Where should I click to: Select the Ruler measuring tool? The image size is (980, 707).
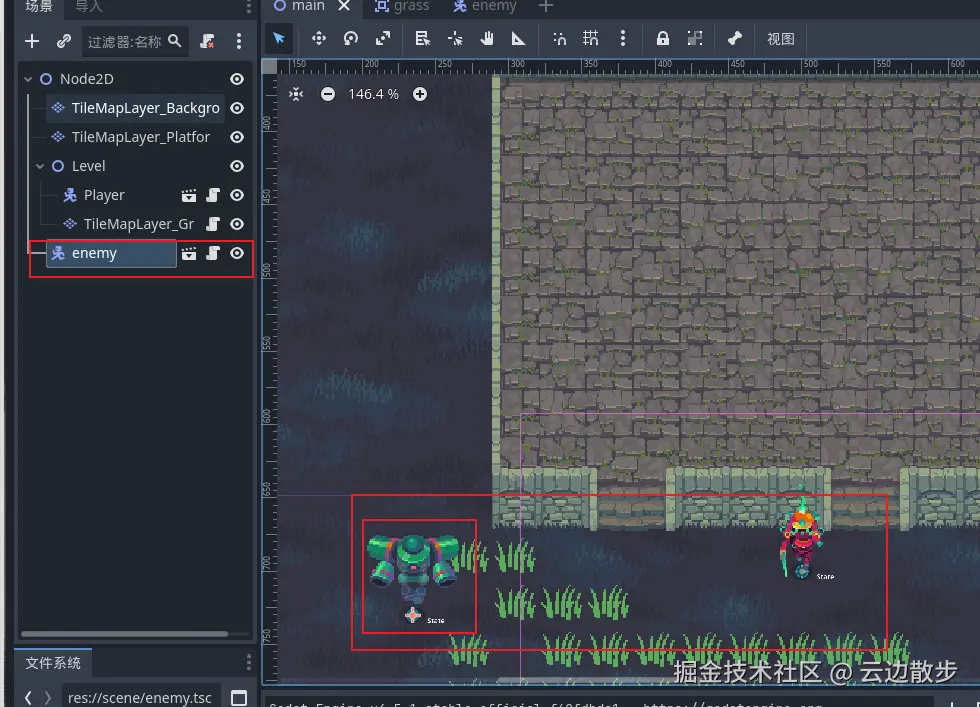(519, 39)
